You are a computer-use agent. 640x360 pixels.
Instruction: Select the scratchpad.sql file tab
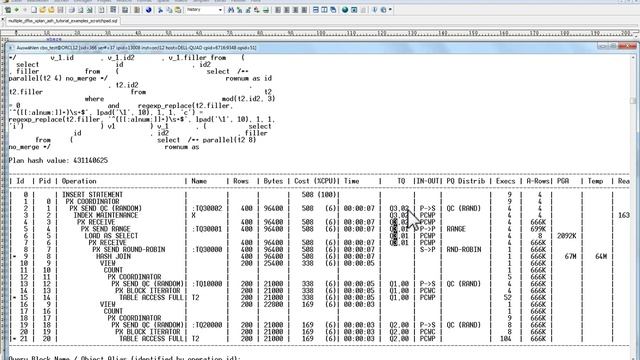(62, 20)
